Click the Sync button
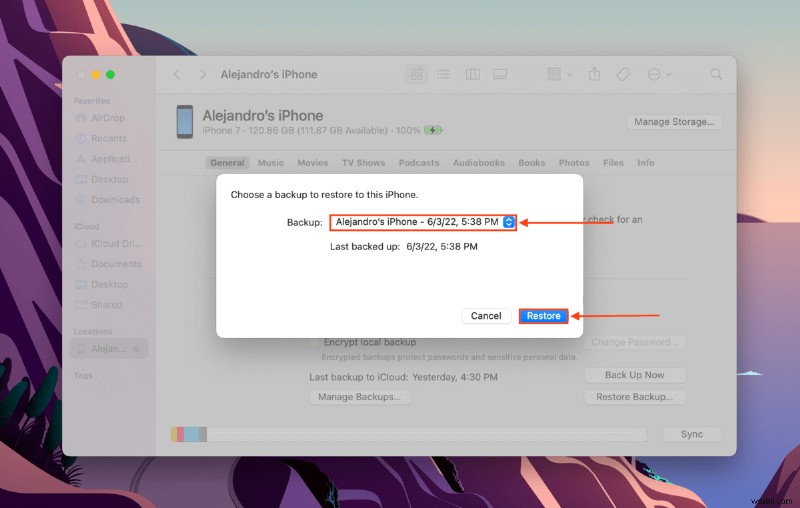 pos(691,434)
